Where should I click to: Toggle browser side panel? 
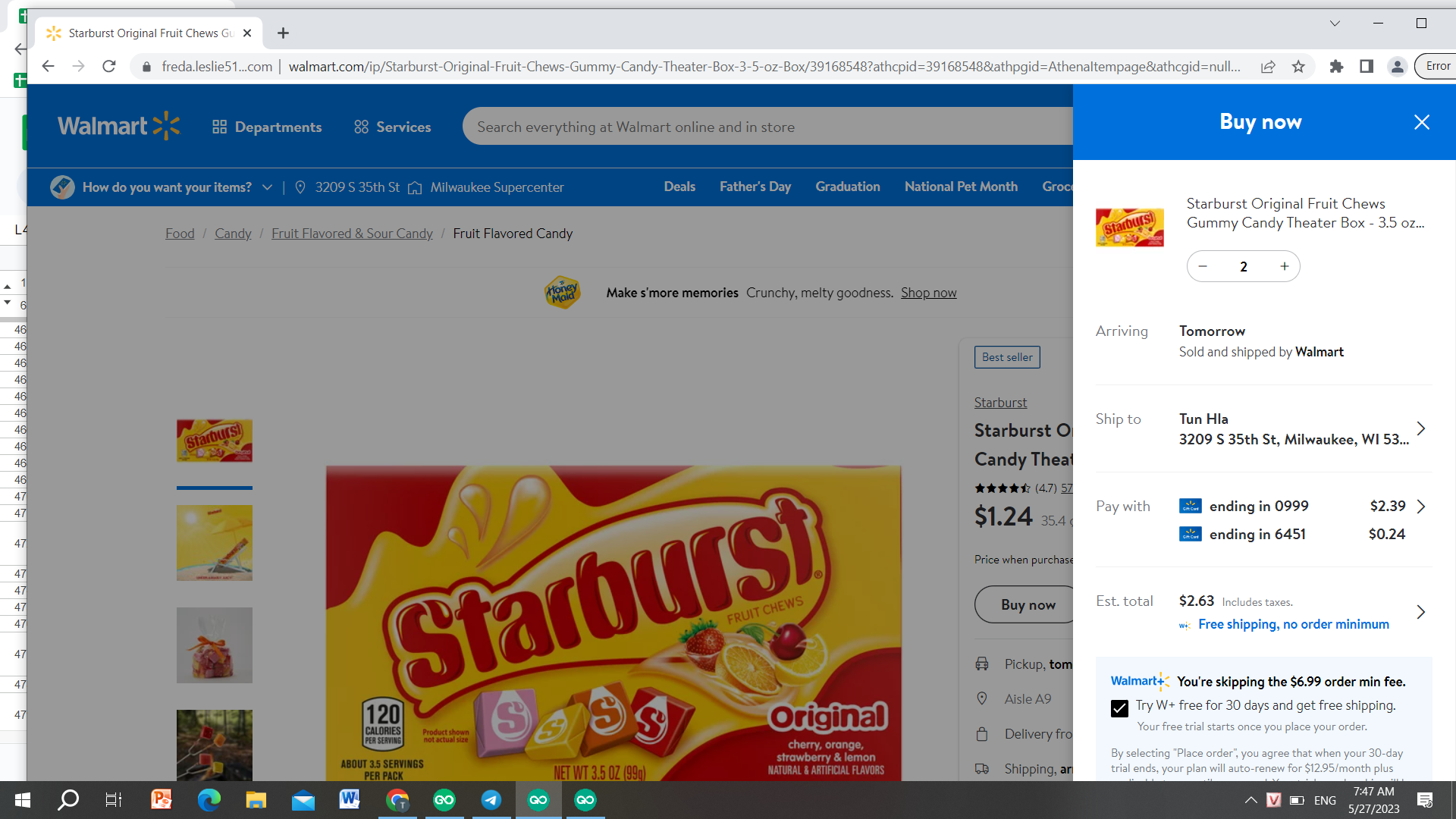point(1367,67)
